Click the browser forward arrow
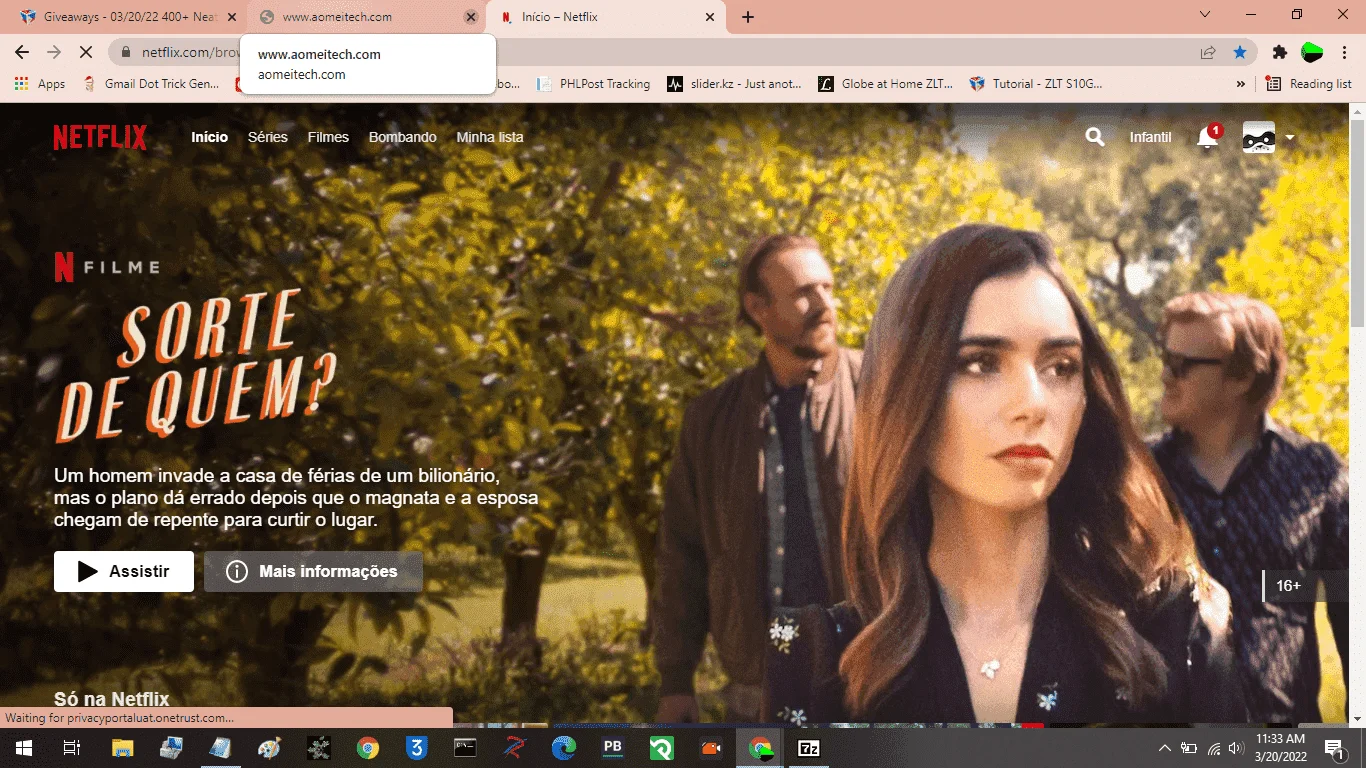This screenshot has height=768, width=1366. 54,52
